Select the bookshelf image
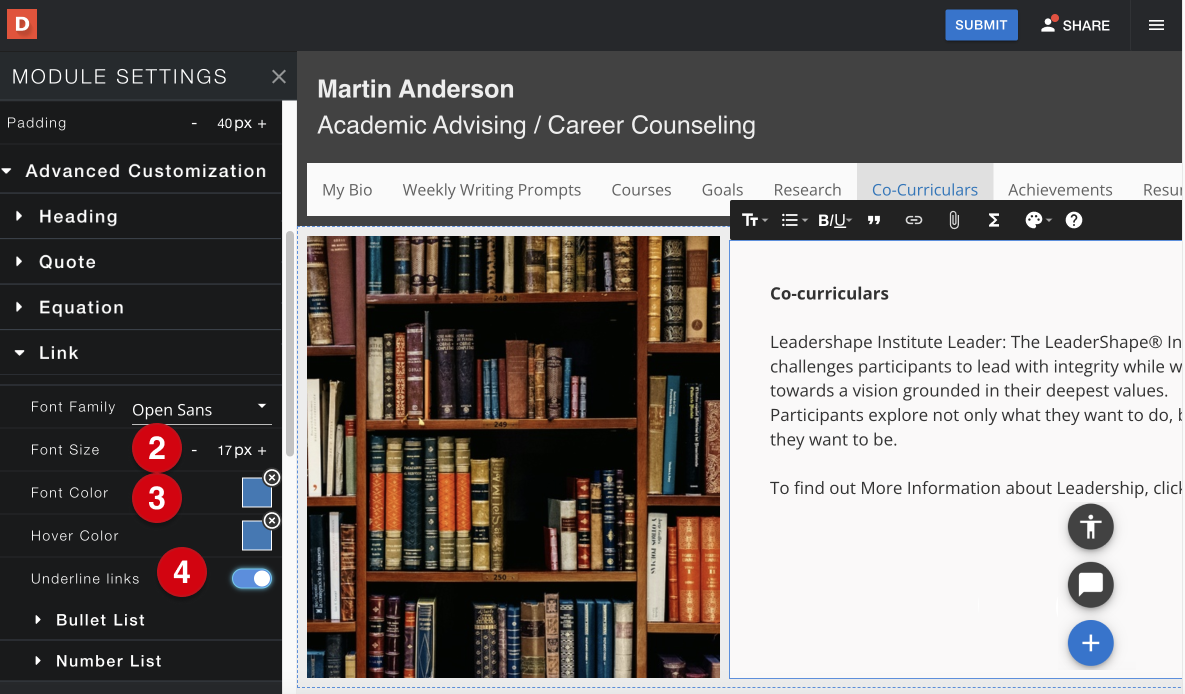1185x694 pixels. click(x=513, y=457)
